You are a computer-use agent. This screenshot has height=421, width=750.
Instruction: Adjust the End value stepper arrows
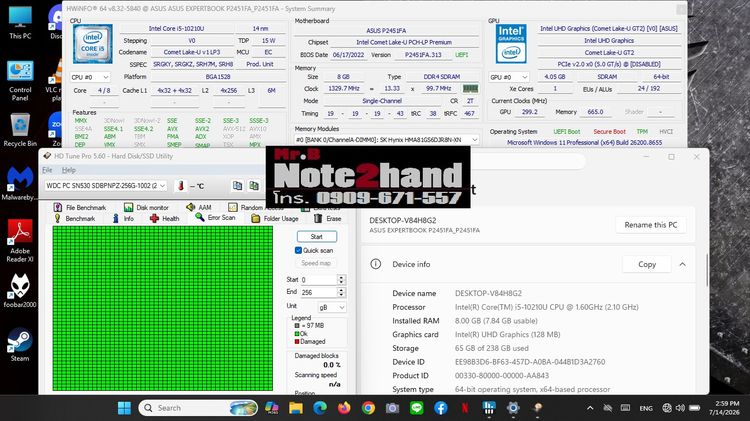(341, 292)
